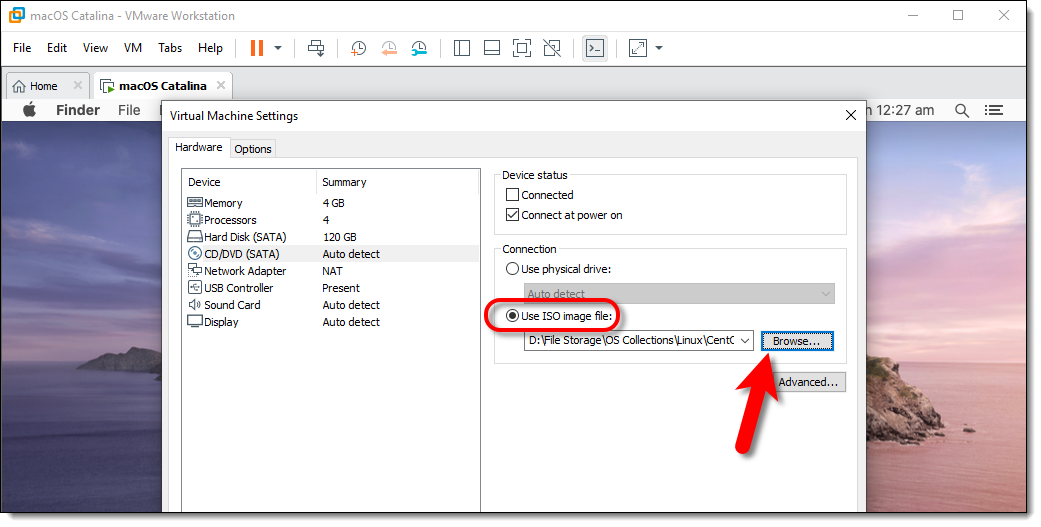
Task: Toggle the library sidebar view icon
Action: click(461, 48)
